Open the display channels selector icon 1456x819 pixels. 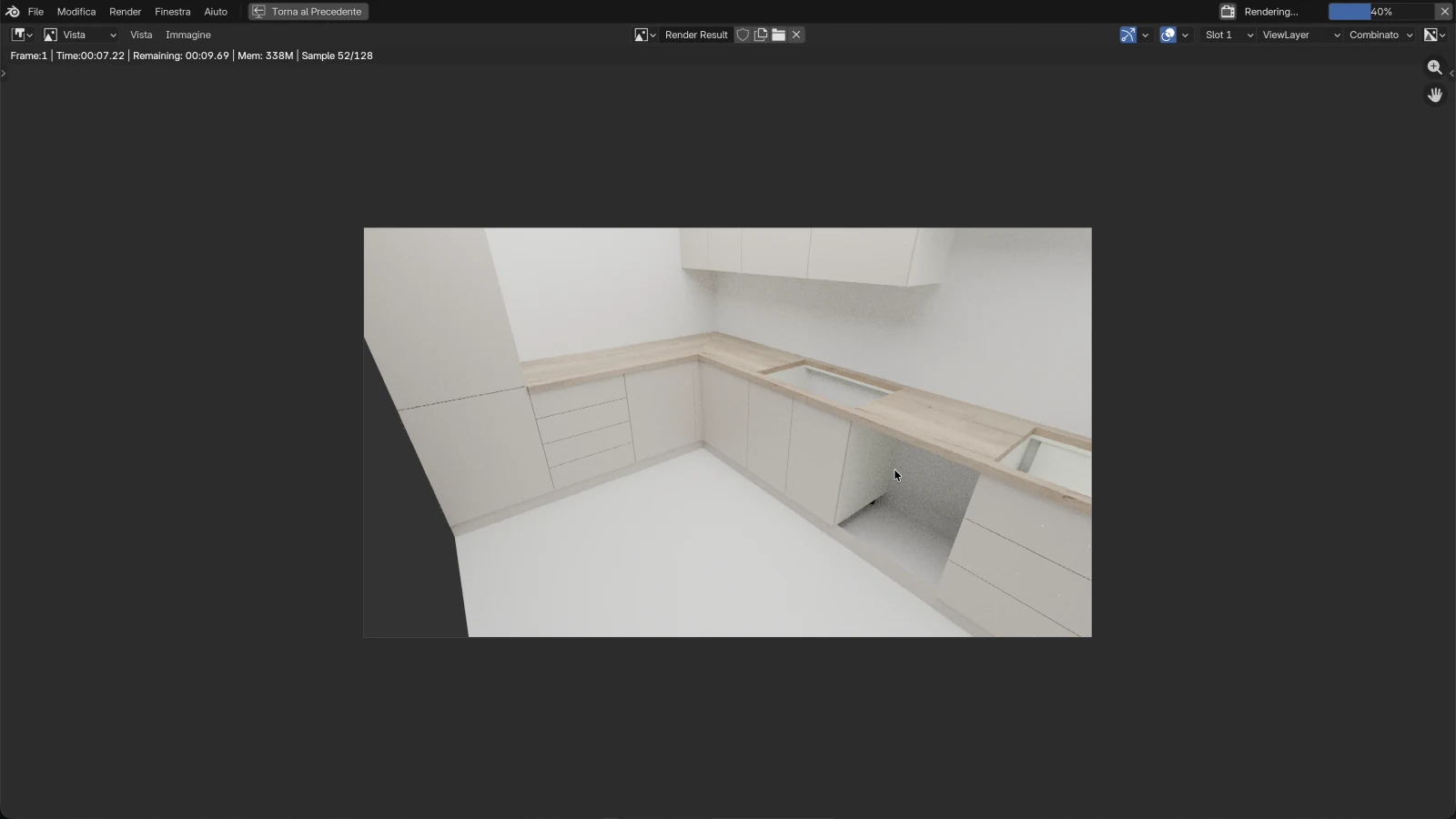(1434, 35)
